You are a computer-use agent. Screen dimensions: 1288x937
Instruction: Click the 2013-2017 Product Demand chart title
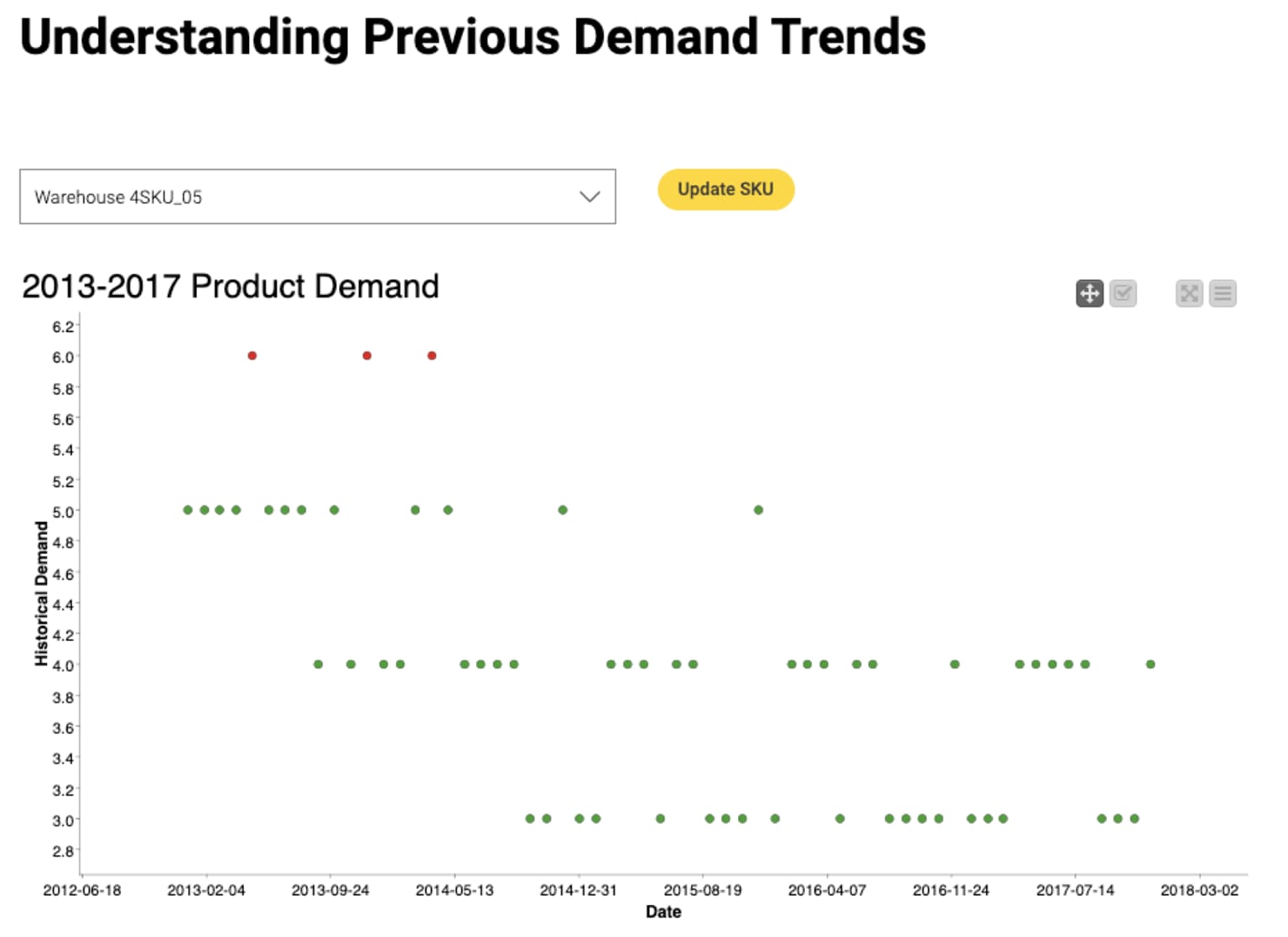(231, 287)
